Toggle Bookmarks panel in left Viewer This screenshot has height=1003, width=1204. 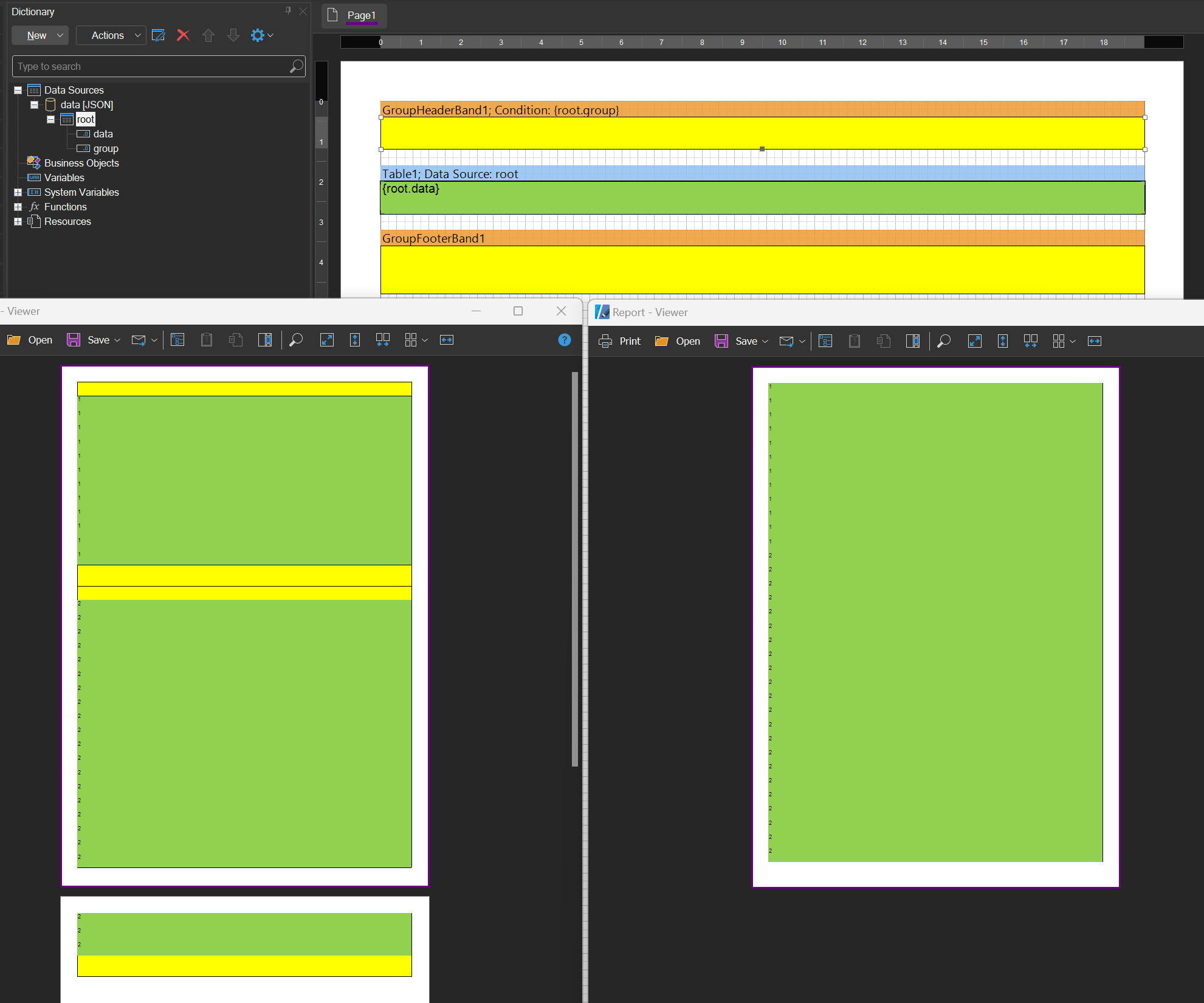tap(177, 340)
